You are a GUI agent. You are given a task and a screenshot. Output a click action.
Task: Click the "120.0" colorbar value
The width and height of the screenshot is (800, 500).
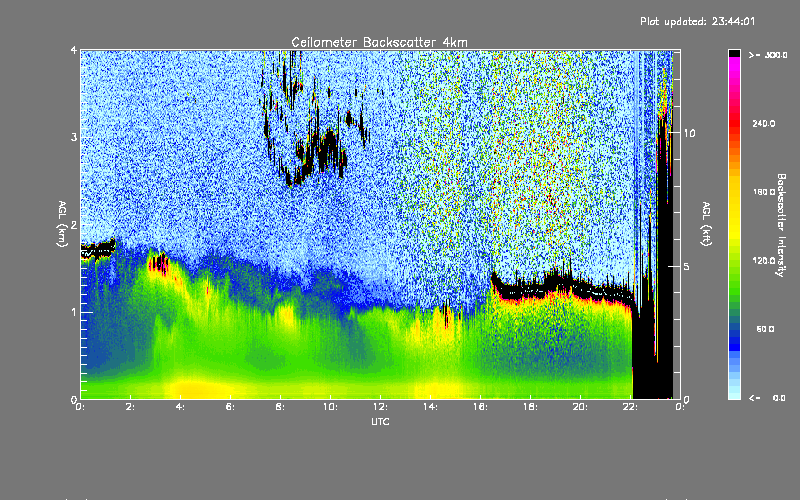tap(764, 261)
